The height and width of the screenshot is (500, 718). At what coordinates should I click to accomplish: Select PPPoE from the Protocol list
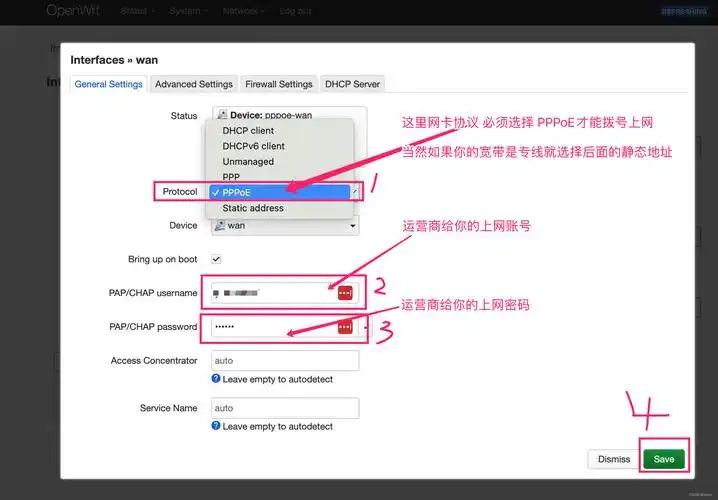coord(280,192)
